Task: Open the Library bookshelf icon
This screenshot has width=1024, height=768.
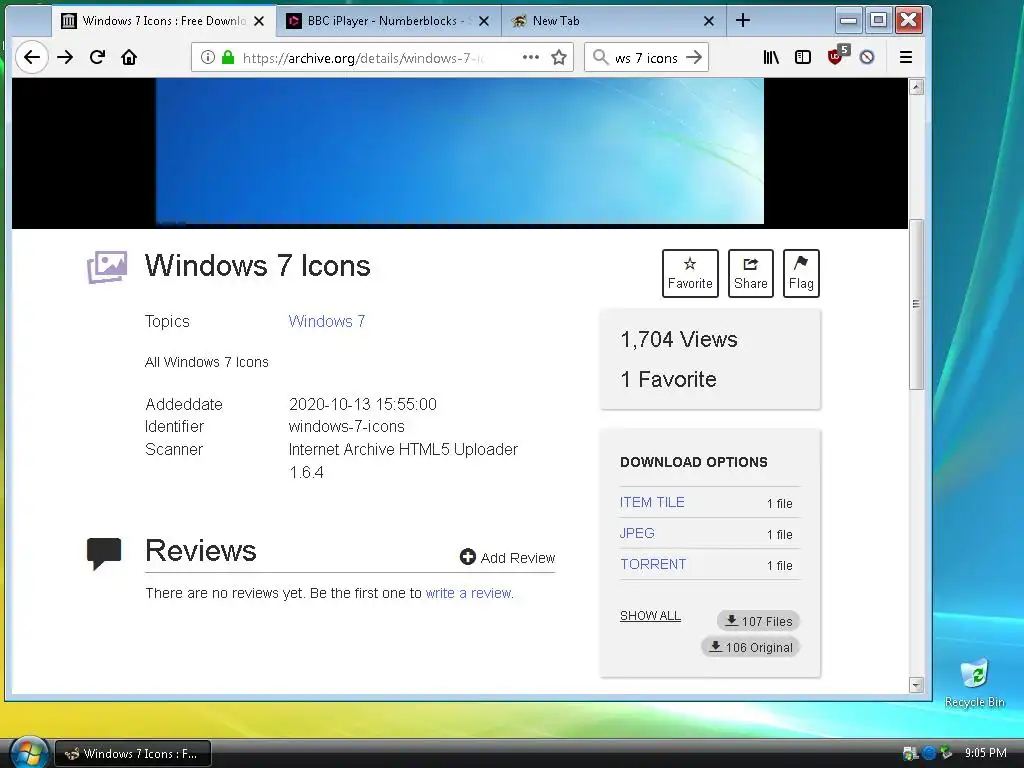Action: pos(771,57)
